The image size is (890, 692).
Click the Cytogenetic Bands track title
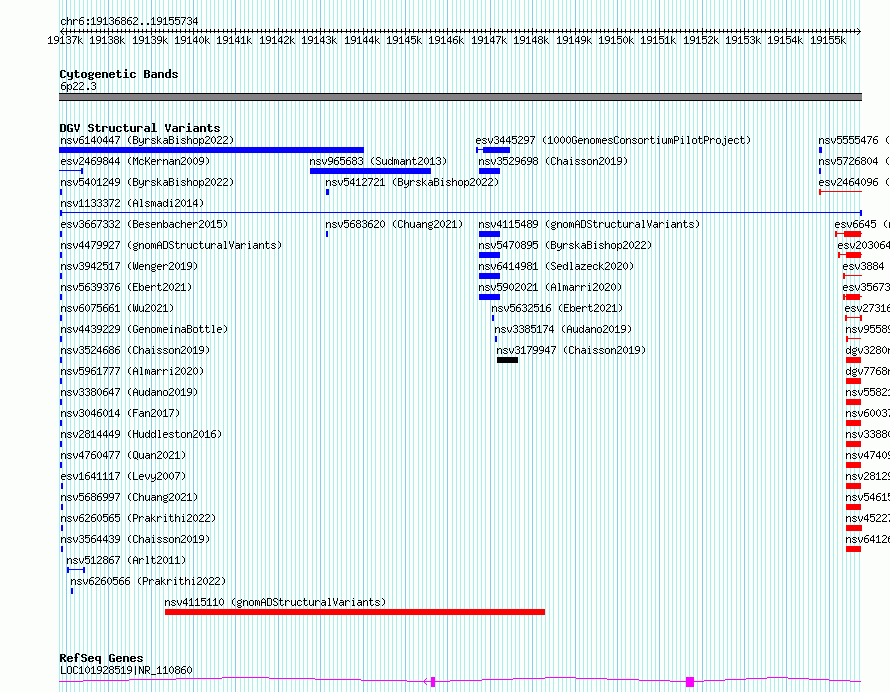tap(119, 74)
